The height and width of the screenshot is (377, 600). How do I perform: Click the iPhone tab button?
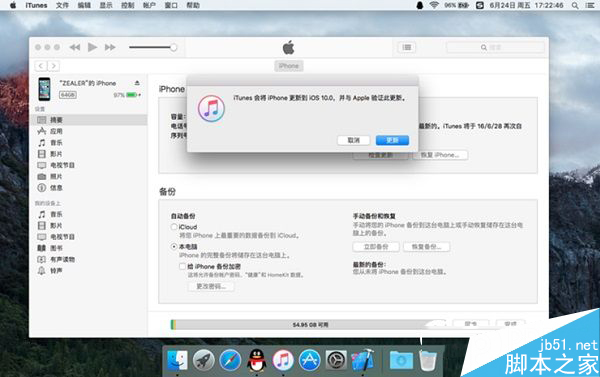289,66
